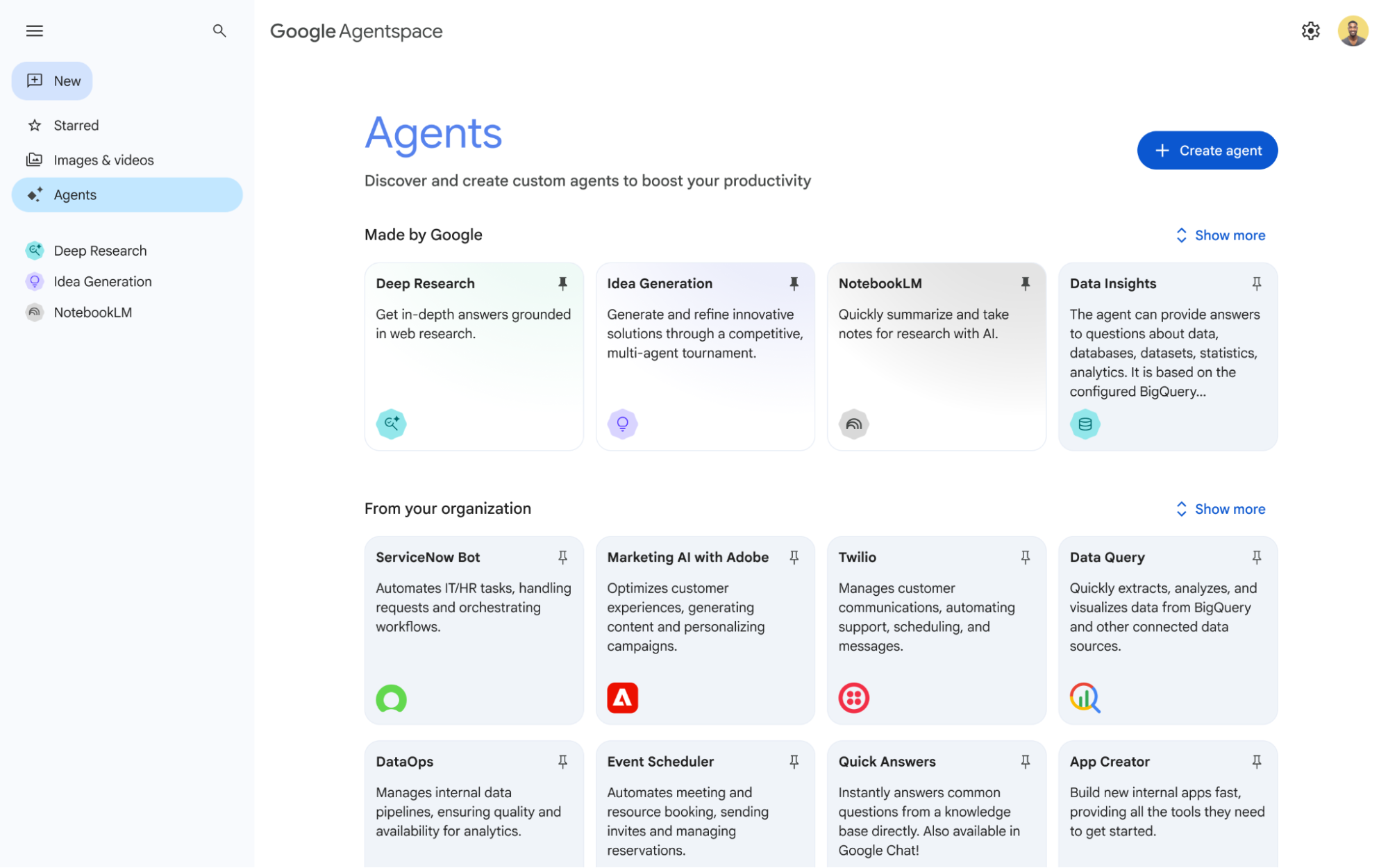
Task: Open Agentspace settings via the gear icon
Action: [1311, 31]
